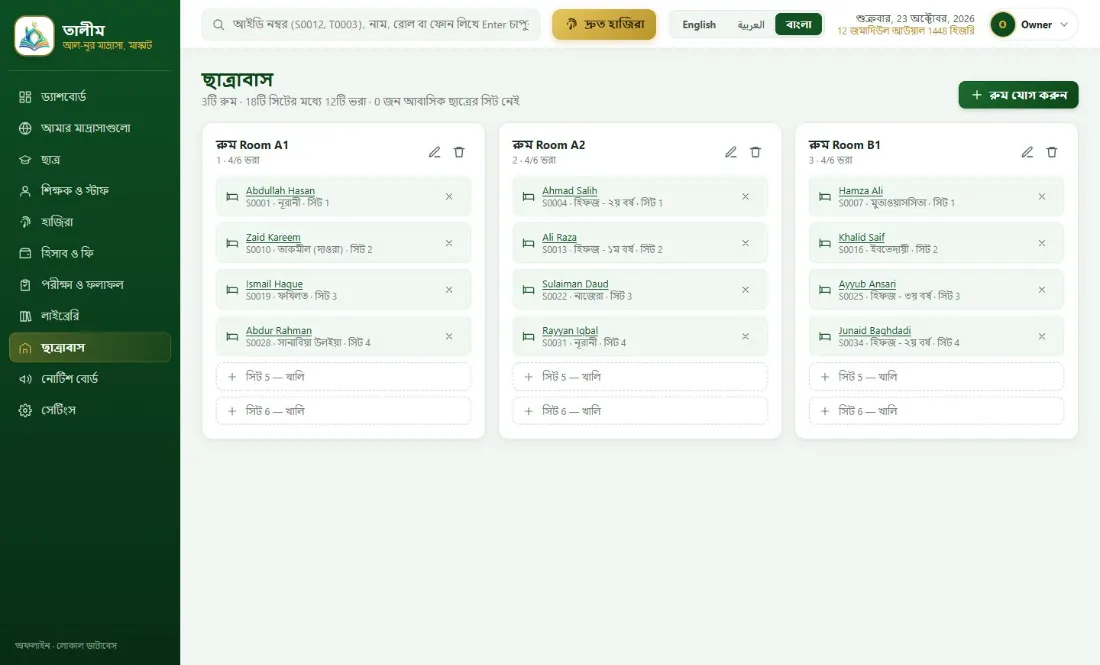Unassign Rayyan Iqbal from seat 4
Image resolution: width=1100 pixels, height=665 pixels.
click(746, 337)
